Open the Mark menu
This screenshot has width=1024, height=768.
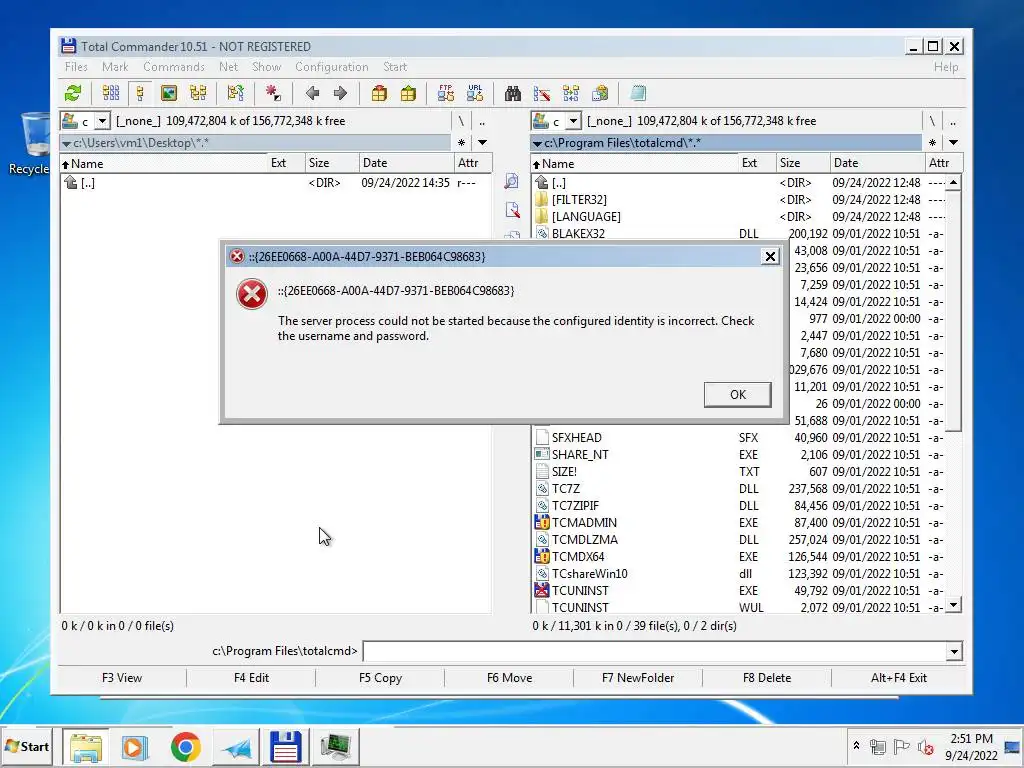point(115,67)
